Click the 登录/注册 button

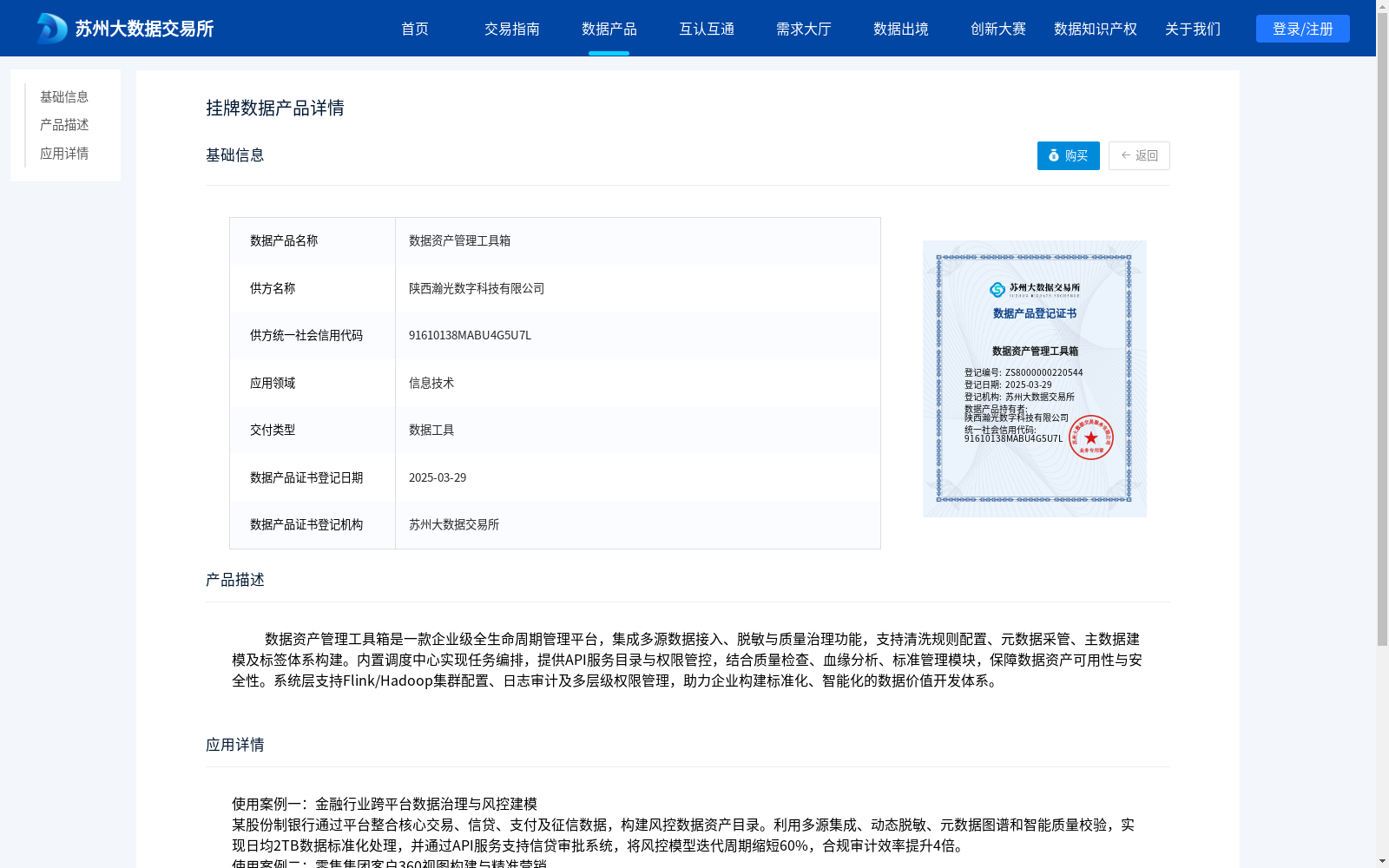(x=1303, y=29)
